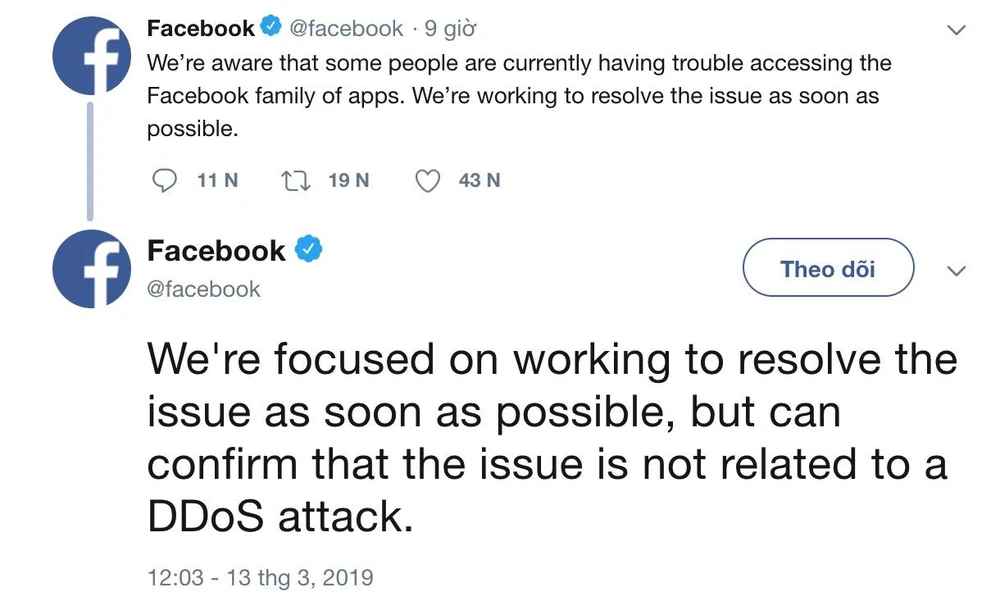The width and height of the screenshot is (1000, 610).
Task: Open the Facebook profile name in the first tweet
Action: [x=201, y=28]
